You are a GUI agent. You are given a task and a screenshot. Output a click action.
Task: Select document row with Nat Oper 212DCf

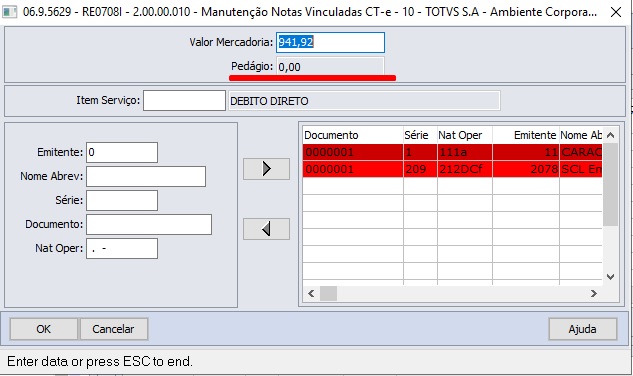(452, 169)
